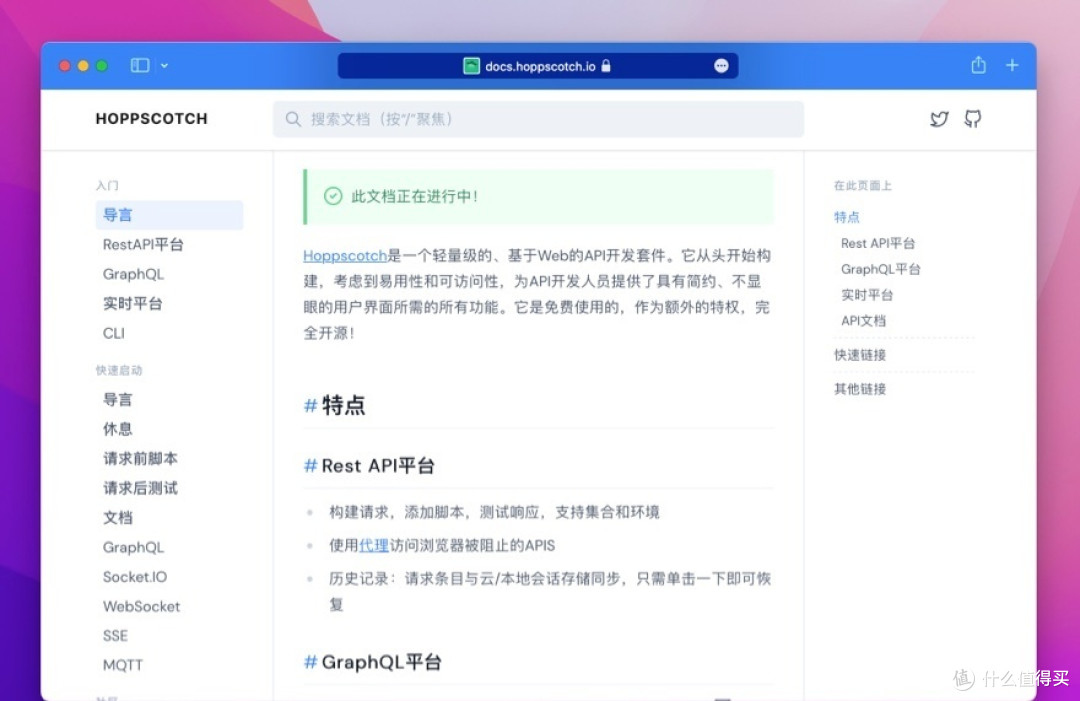Viewport: 1080px width, 701px height.
Task: Open RestAPI平台 in left sidebar
Action: click(143, 244)
